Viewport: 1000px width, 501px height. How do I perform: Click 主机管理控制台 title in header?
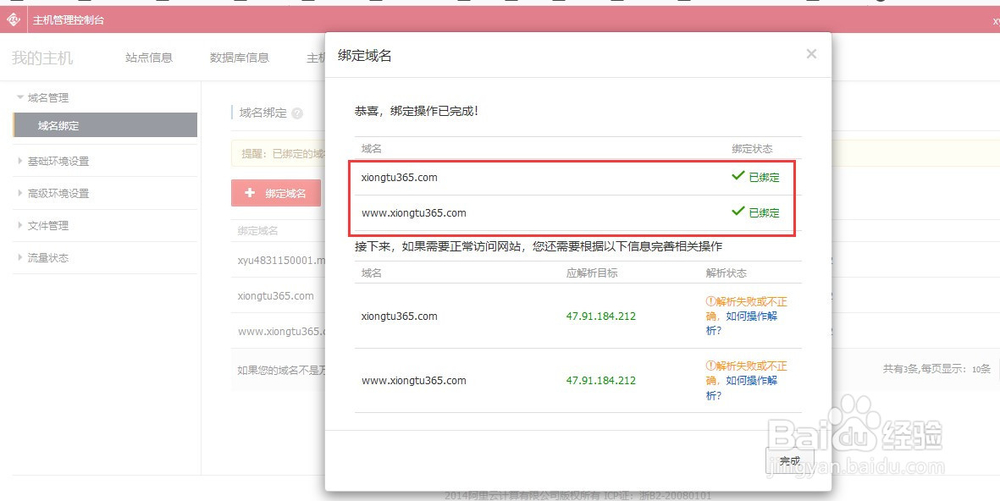tap(68, 20)
